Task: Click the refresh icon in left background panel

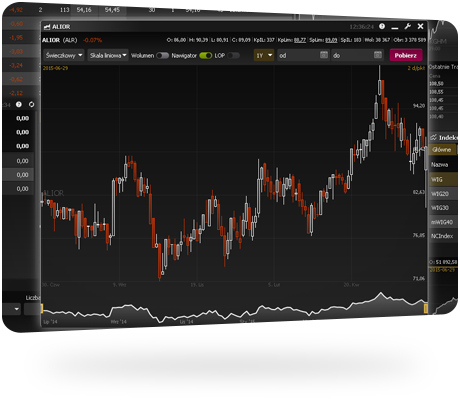Action: click(31, 105)
